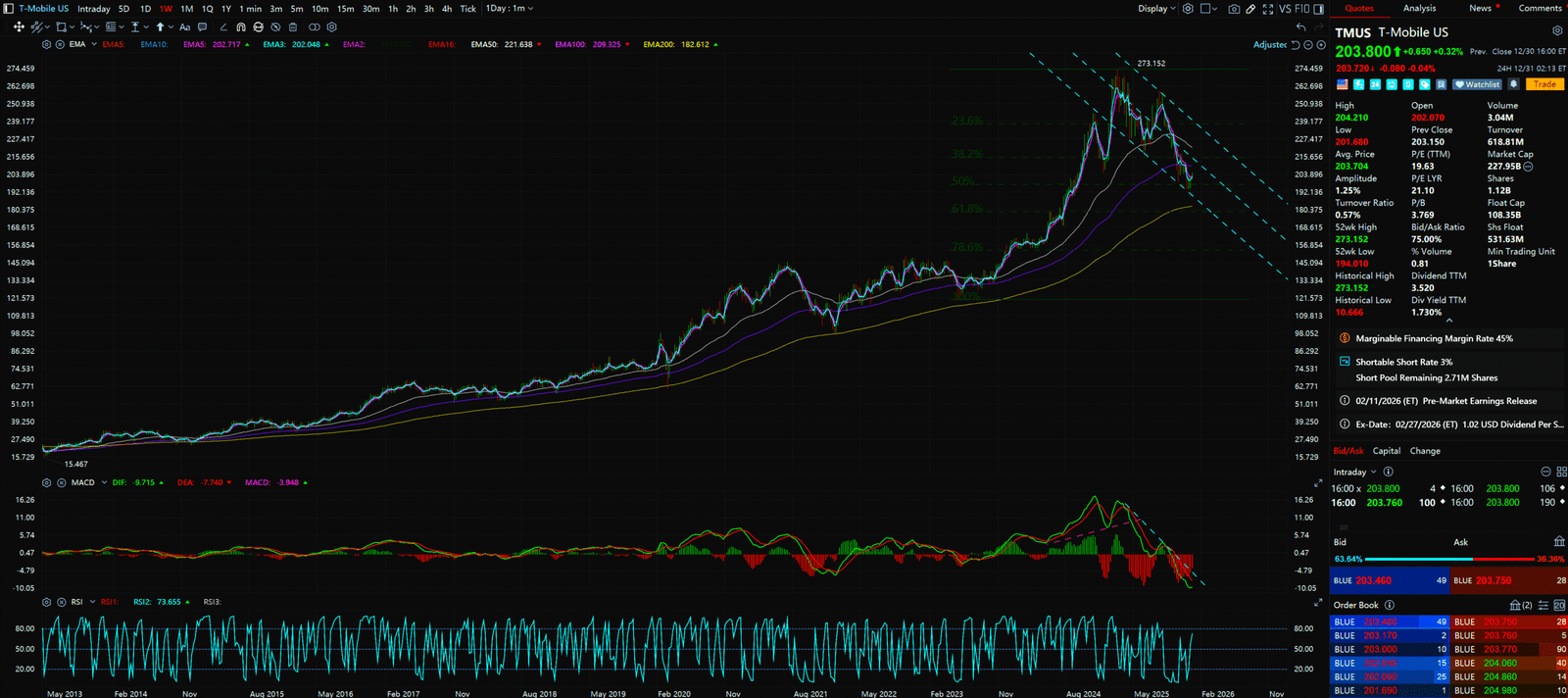Screen dimensions: 1568x698
Task: Undo the last chart action
Action: (x=1300, y=27)
